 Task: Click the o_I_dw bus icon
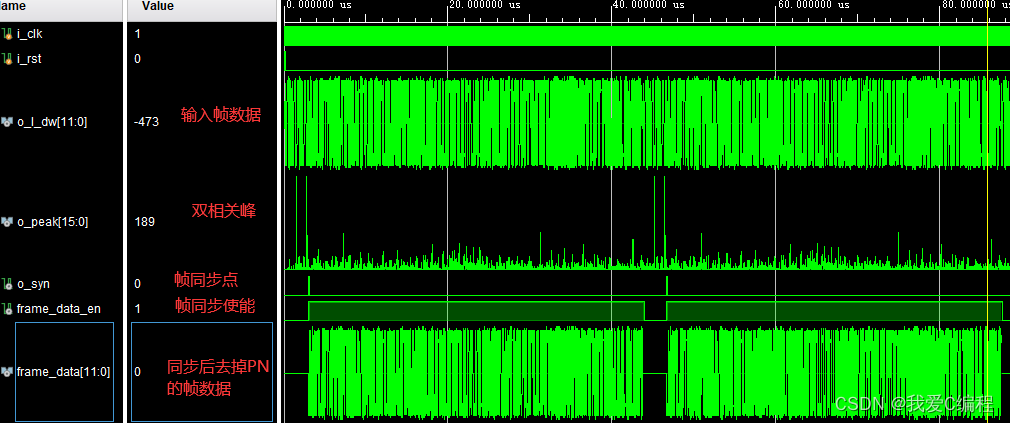click(x=8, y=121)
